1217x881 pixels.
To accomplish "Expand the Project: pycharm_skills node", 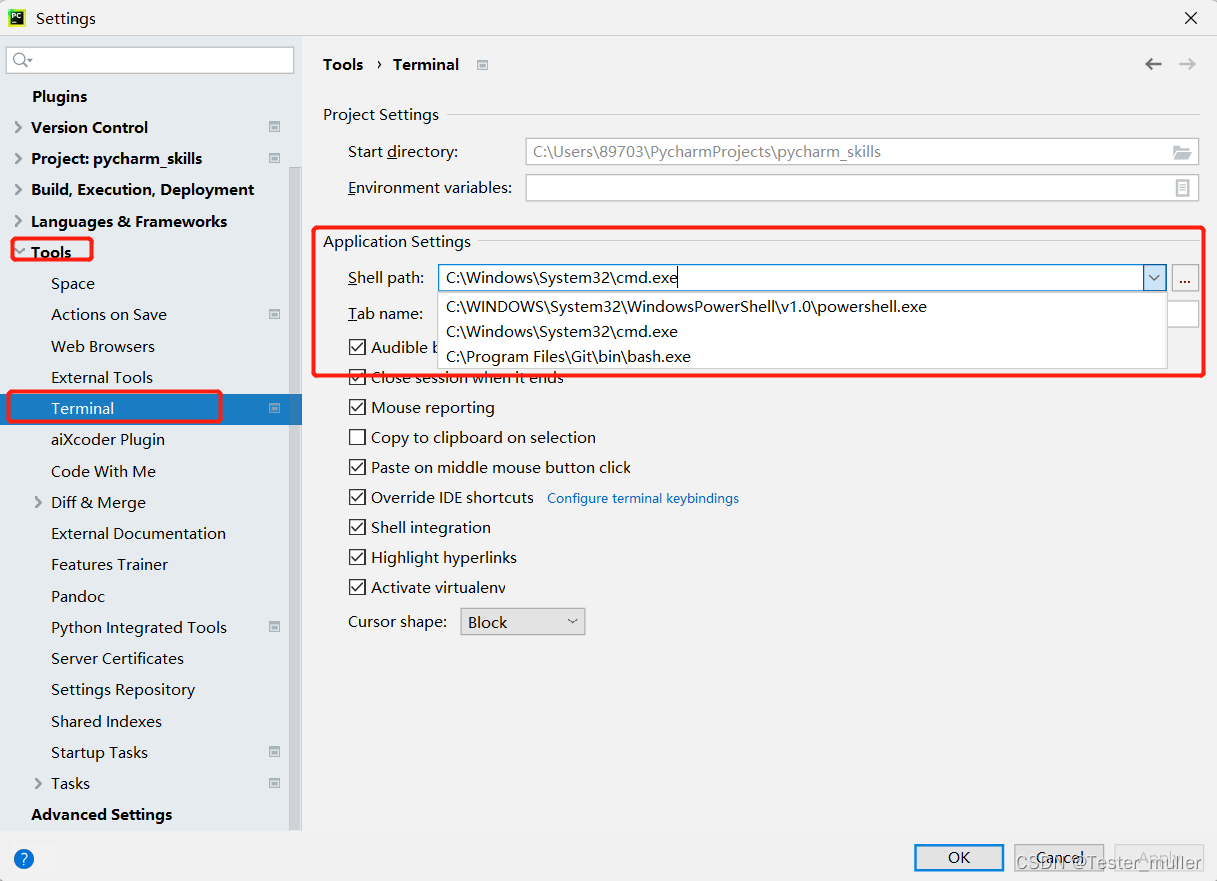I will tap(18, 158).
